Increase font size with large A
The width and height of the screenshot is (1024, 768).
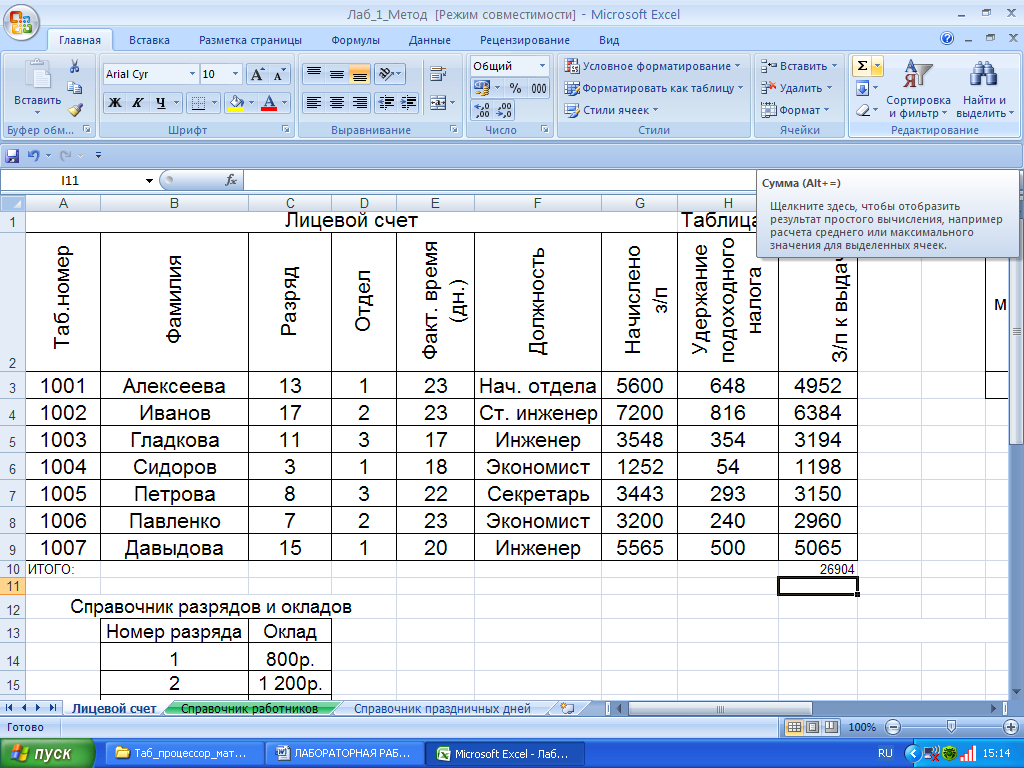pyautogui.click(x=257, y=74)
